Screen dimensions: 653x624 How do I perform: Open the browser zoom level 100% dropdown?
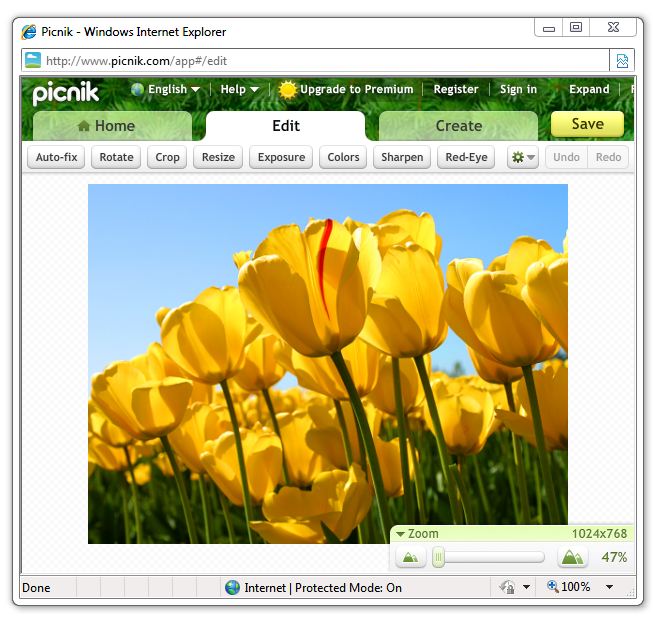click(609, 588)
